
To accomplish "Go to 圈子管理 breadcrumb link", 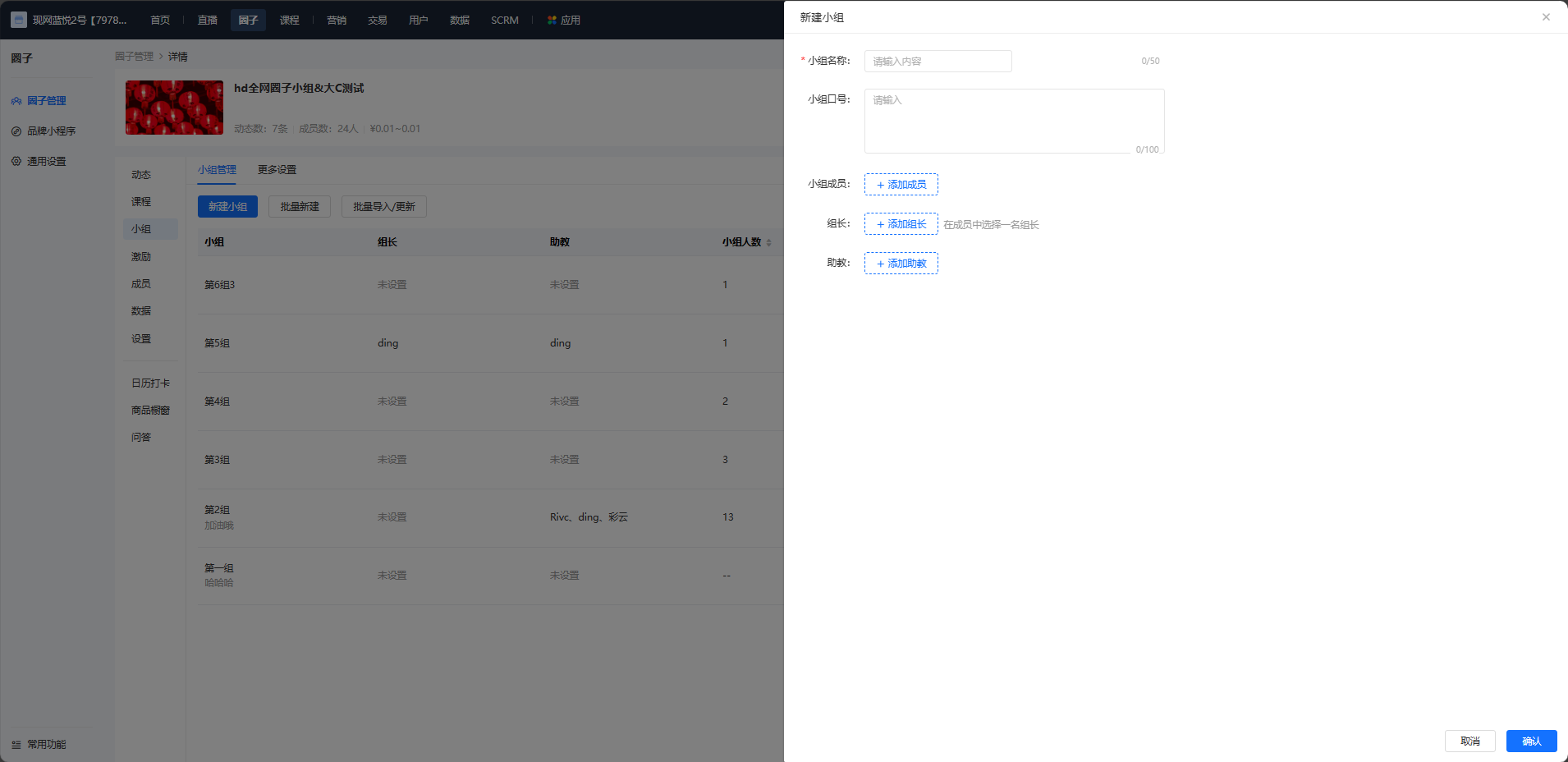I will point(134,57).
